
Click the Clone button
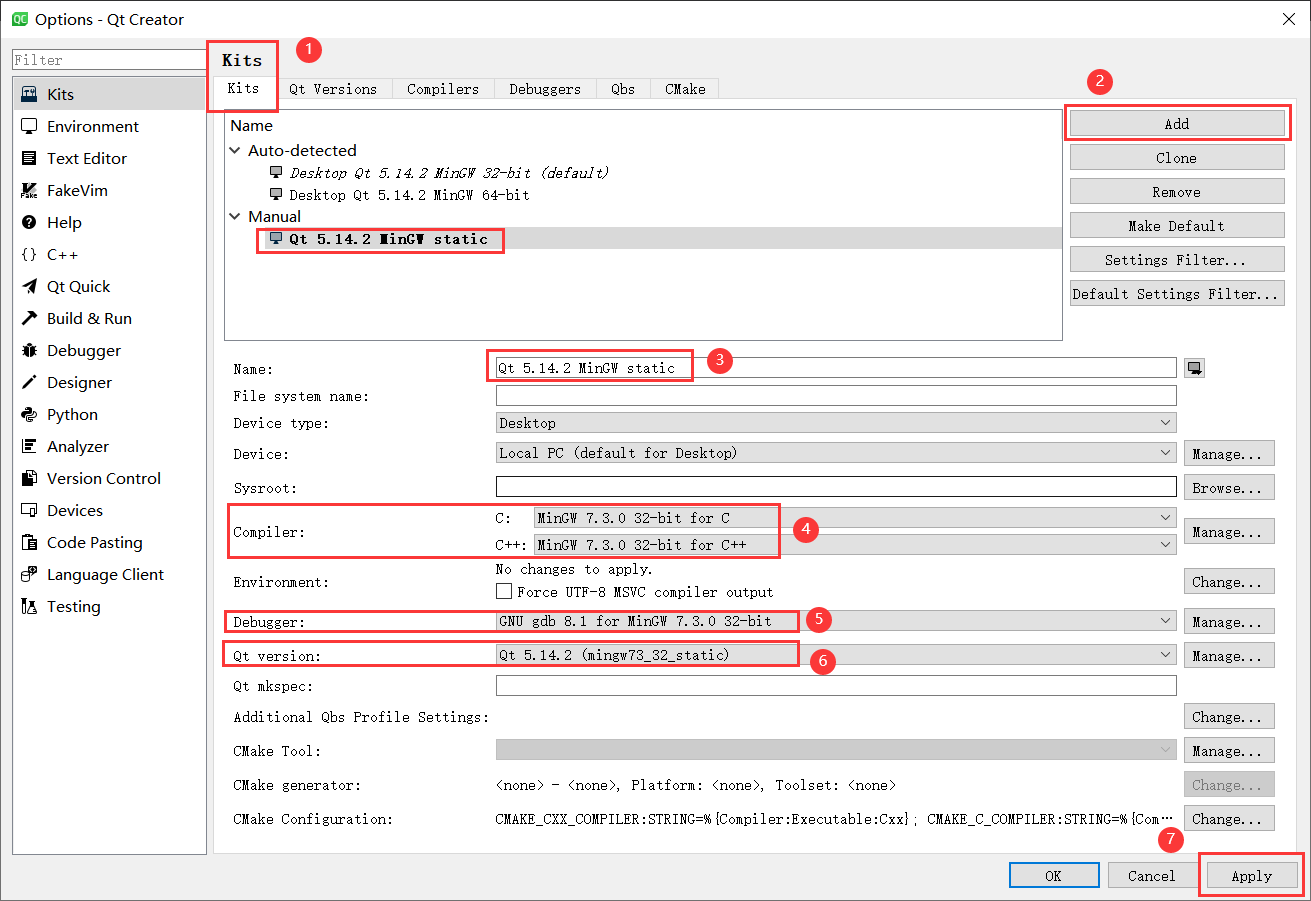pos(1176,157)
